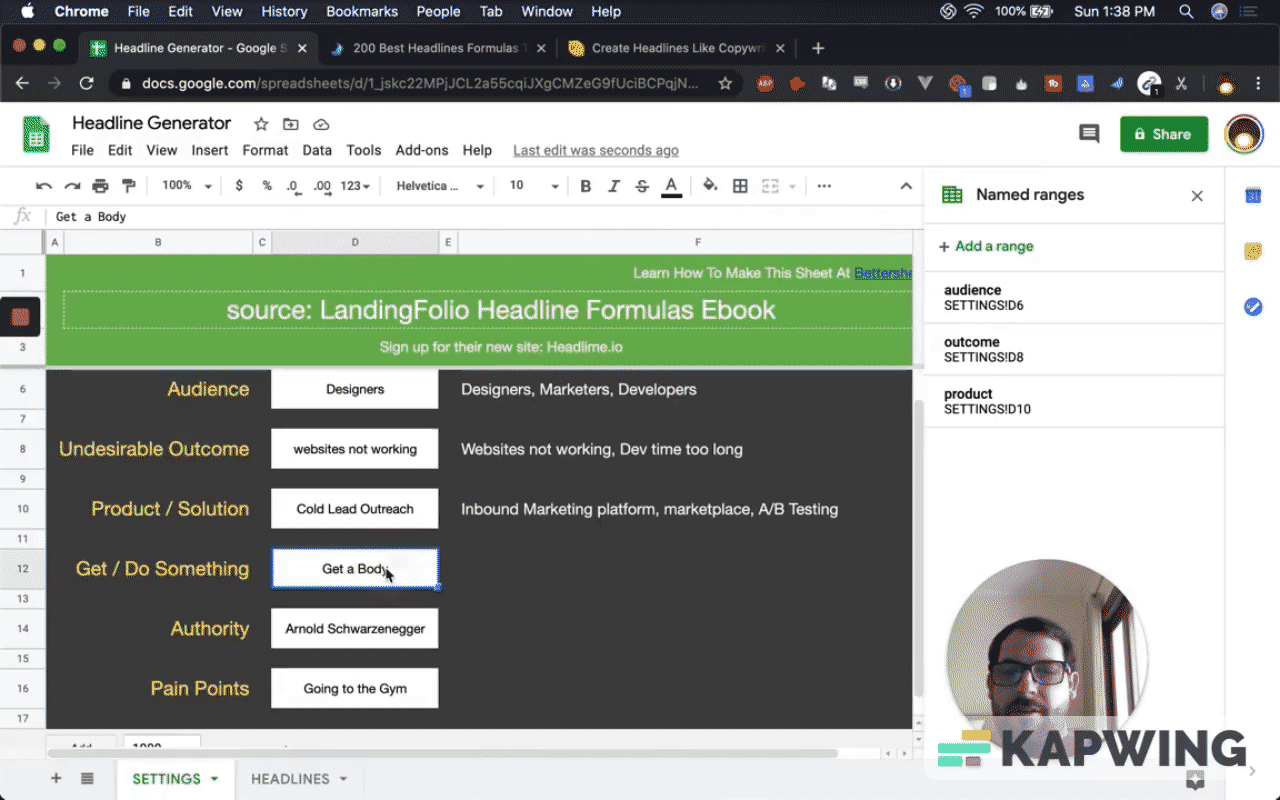Open the text color picker

(672, 186)
